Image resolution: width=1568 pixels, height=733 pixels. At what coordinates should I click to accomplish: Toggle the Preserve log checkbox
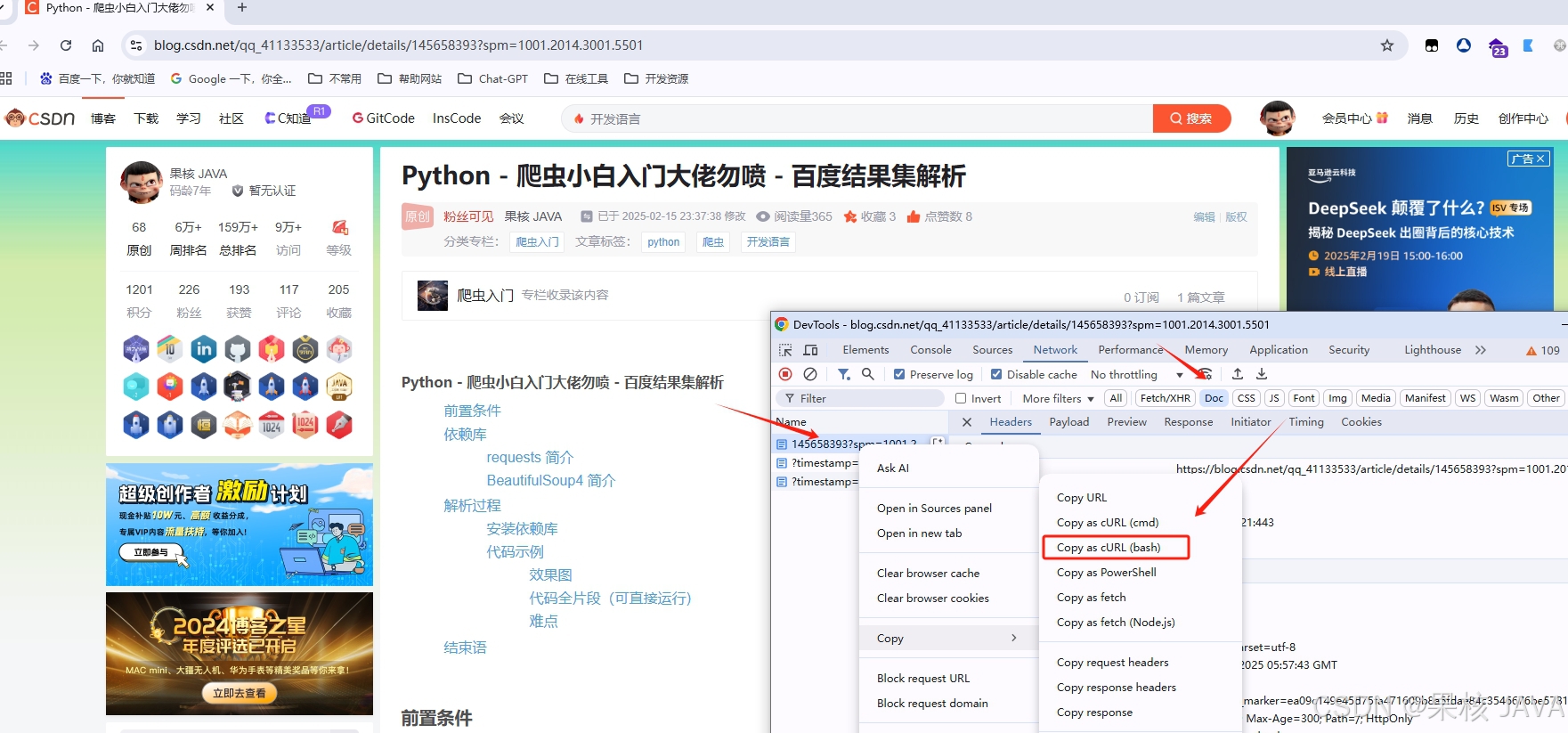(899, 374)
